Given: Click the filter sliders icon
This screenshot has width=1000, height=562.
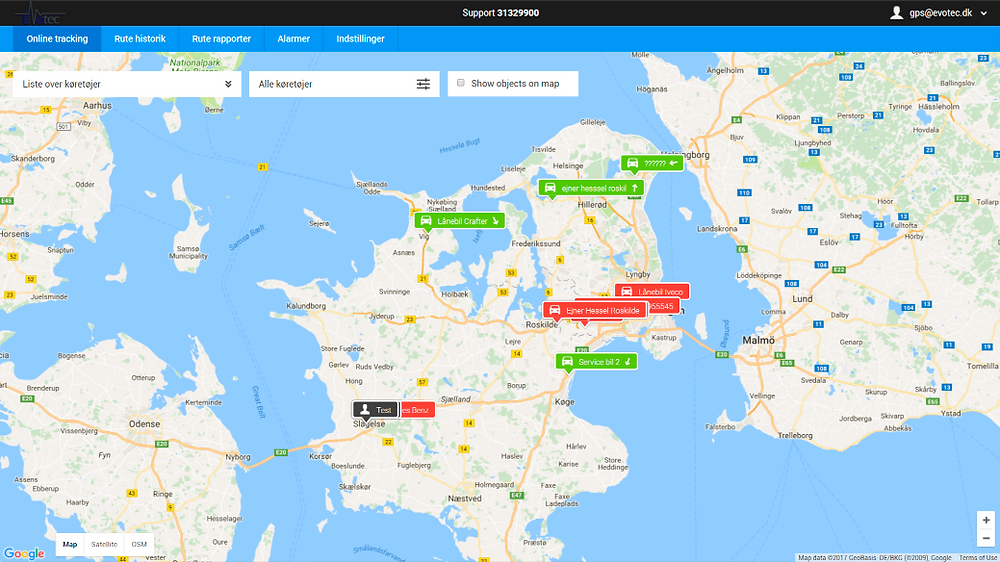Looking at the screenshot, I should point(423,84).
